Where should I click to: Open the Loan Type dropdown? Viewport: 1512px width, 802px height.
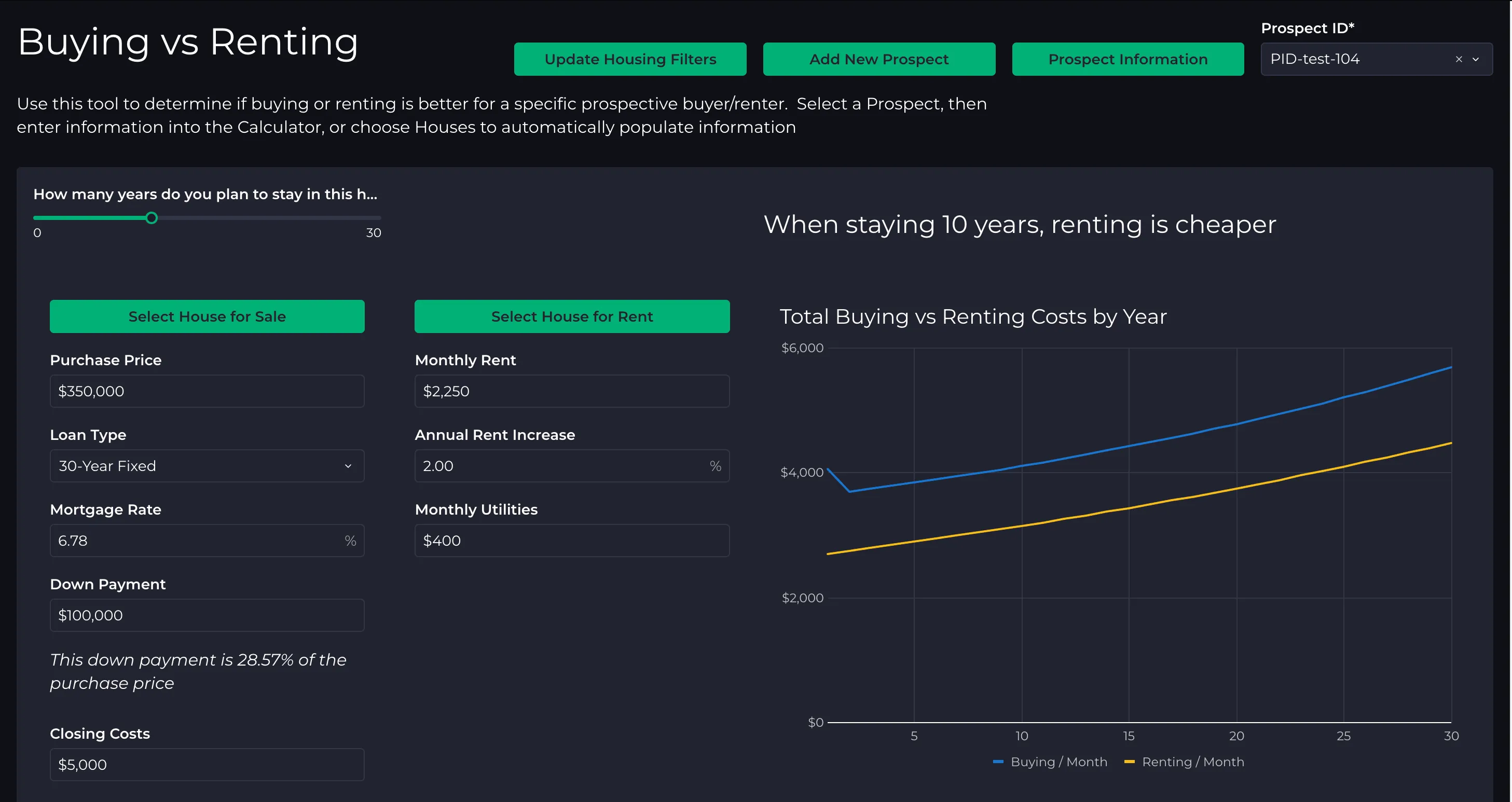click(x=207, y=466)
